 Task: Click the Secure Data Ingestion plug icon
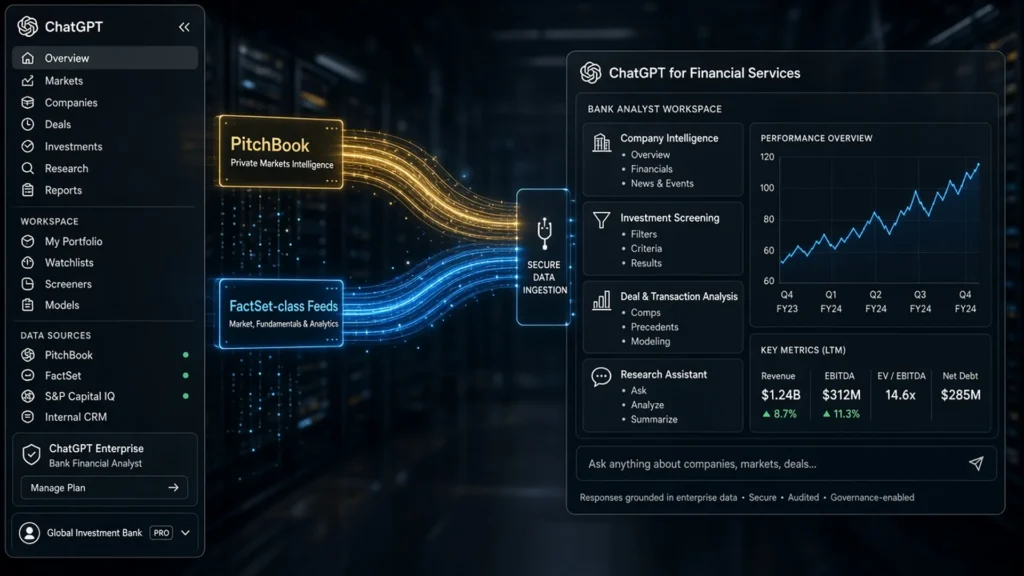point(544,234)
